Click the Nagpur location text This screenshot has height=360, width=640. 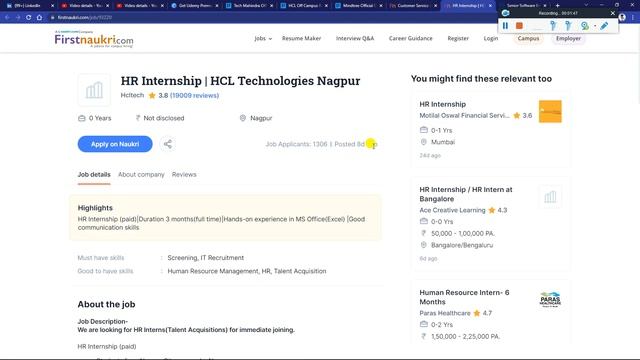[261, 118]
